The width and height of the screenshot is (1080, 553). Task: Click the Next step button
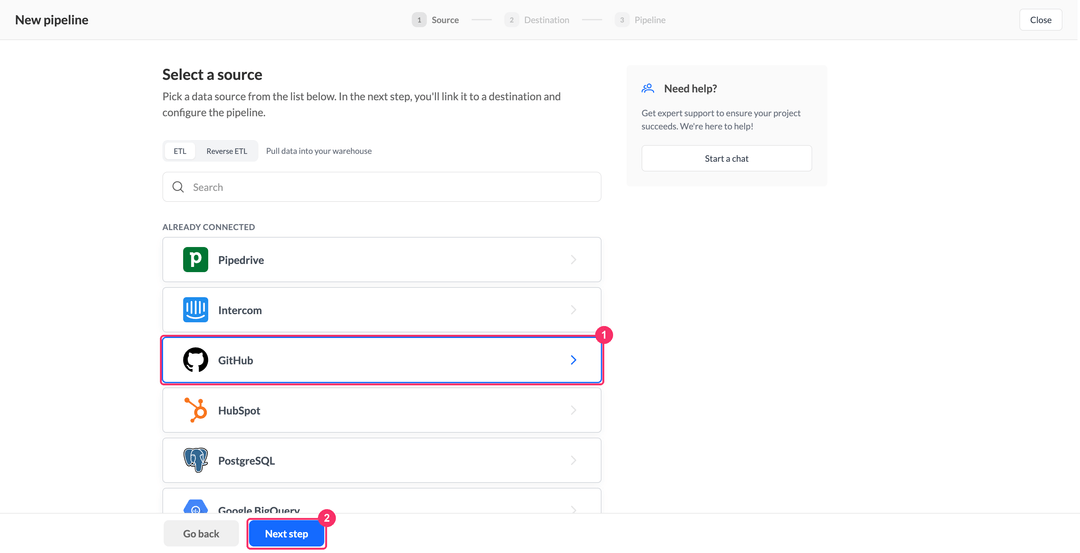[x=287, y=534]
